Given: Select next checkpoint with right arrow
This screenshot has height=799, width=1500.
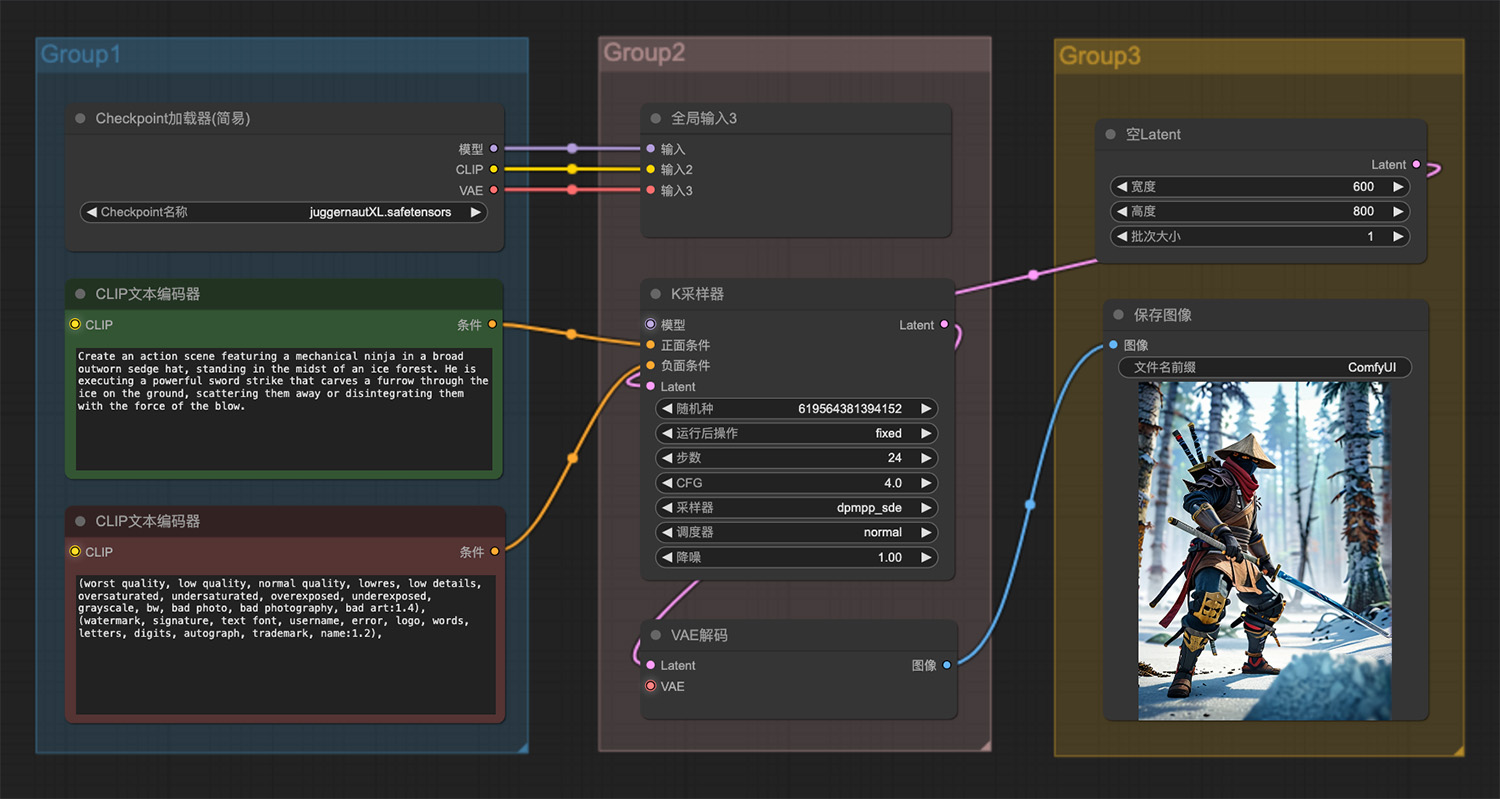Looking at the screenshot, I should [476, 212].
